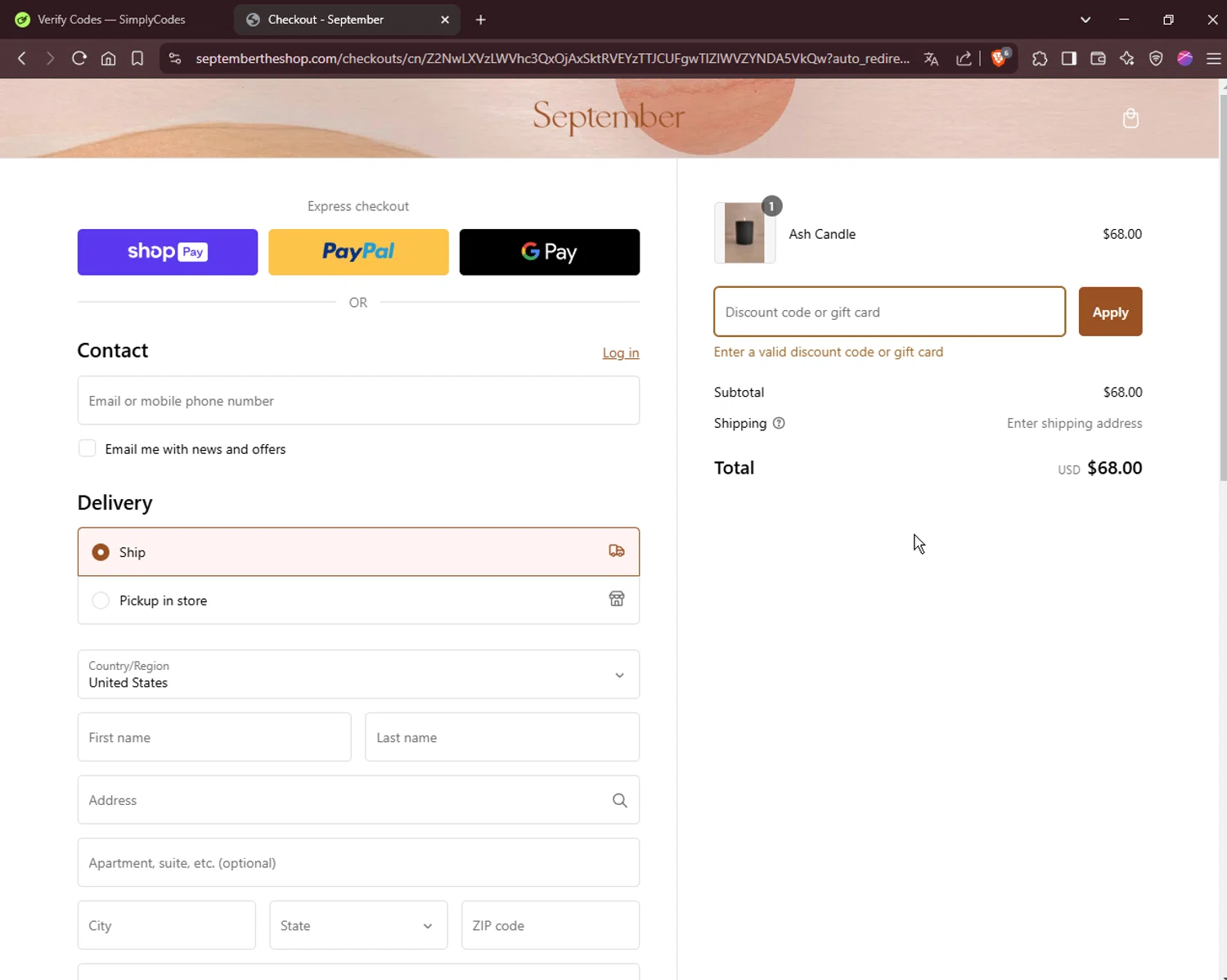Click the Ash Candle product thumbnail
The image size is (1227, 980).
pyautogui.click(x=744, y=233)
